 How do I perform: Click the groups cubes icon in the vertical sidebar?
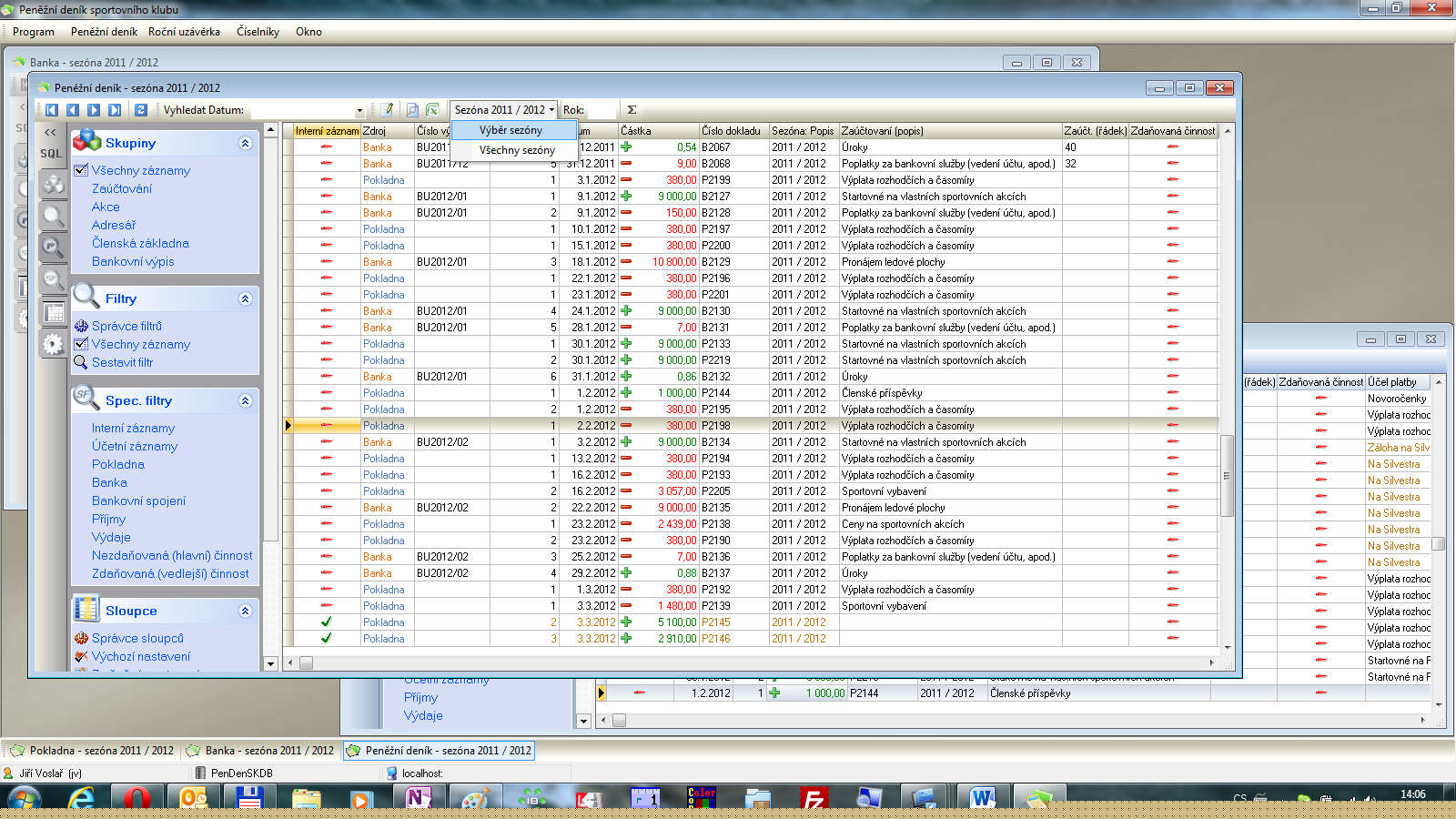click(x=54, y=185)
